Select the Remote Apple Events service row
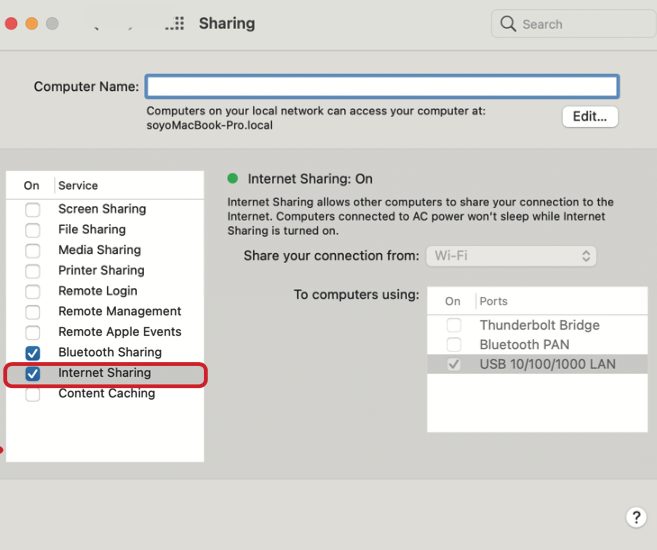 pos(105,332)
